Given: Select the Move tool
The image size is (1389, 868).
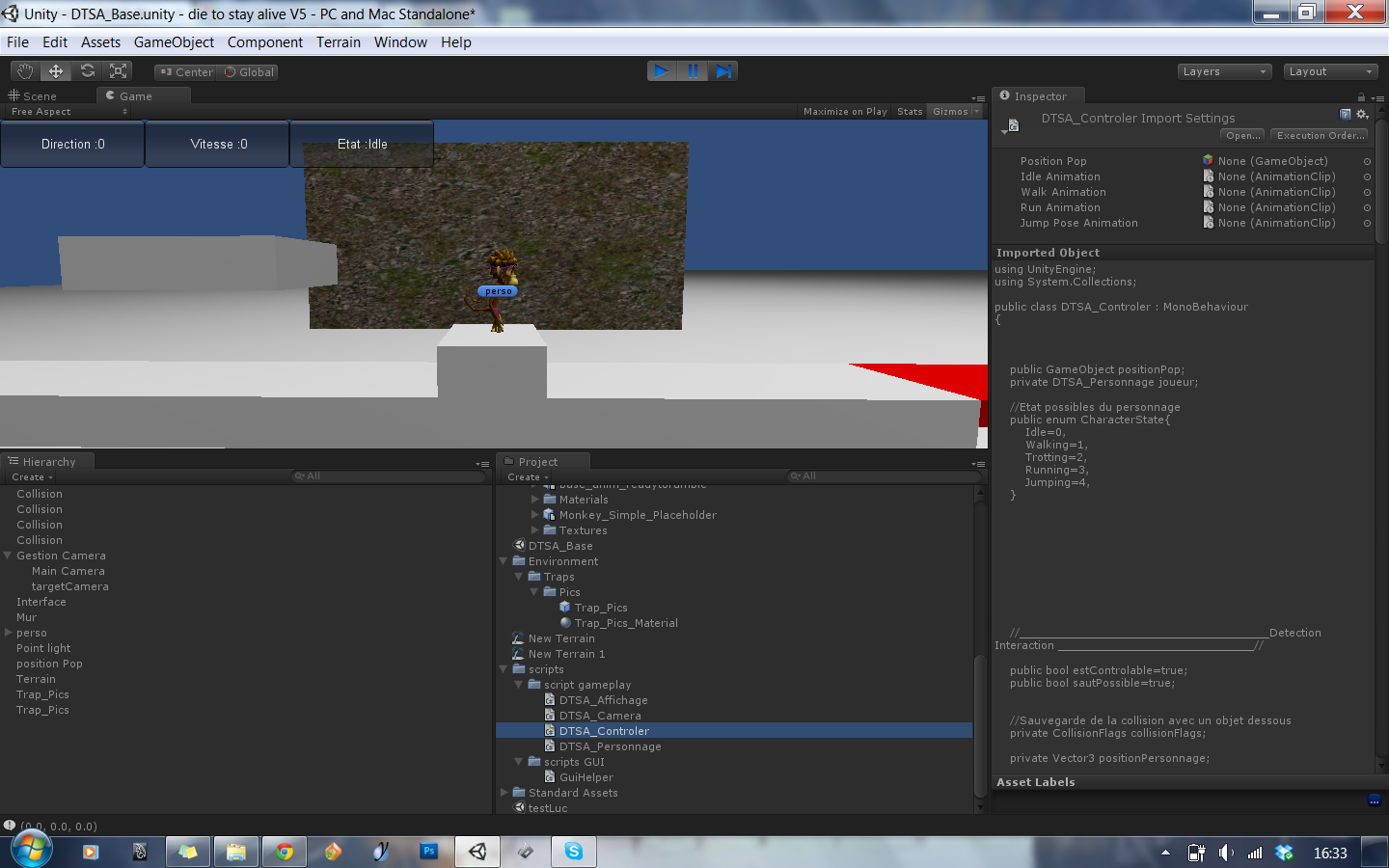Looking at the screenshot, I should 56,71.
